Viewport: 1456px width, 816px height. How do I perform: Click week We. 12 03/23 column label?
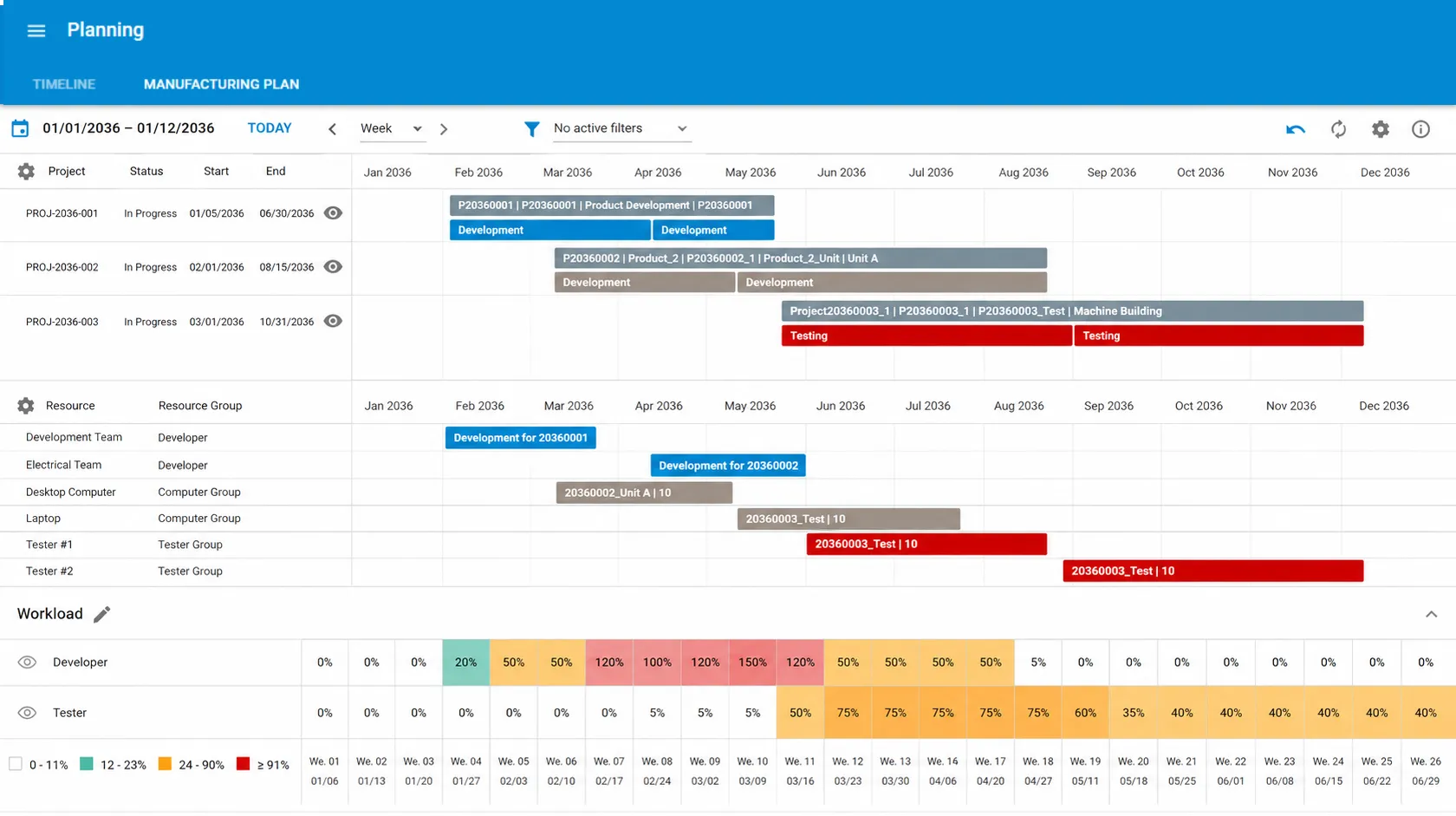tap(848, 771)
